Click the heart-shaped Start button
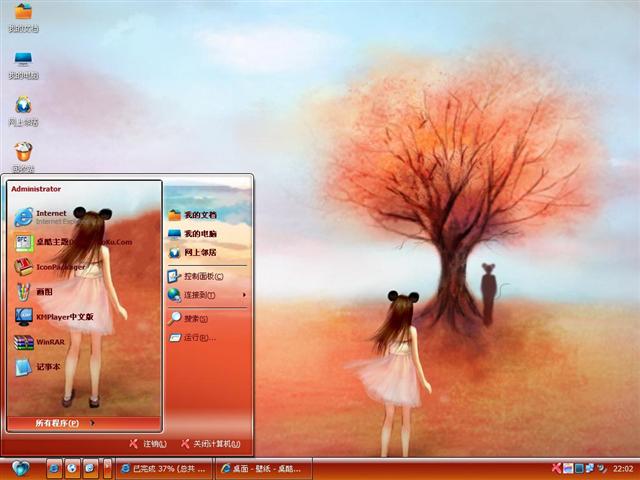Screen dimensions: 640x480 20,468
